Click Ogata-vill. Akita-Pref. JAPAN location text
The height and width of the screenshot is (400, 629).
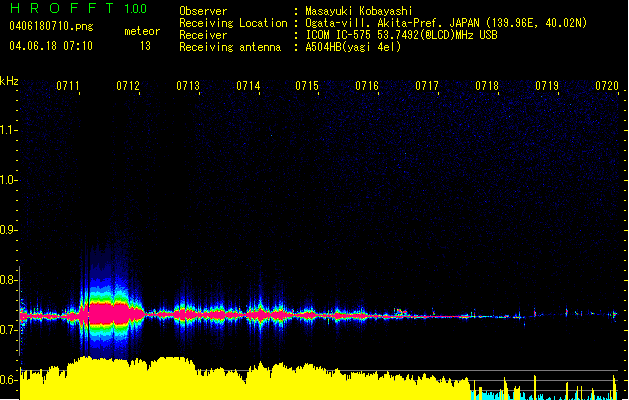pos(446,23)
